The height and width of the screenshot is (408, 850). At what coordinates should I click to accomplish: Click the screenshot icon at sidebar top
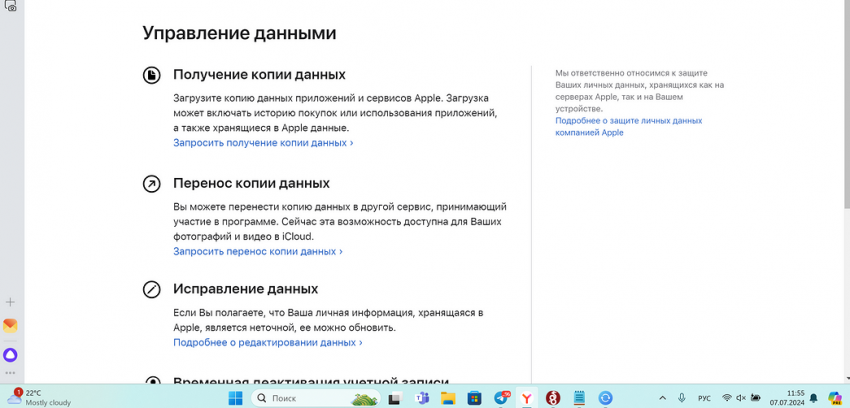tap(10, 5)
